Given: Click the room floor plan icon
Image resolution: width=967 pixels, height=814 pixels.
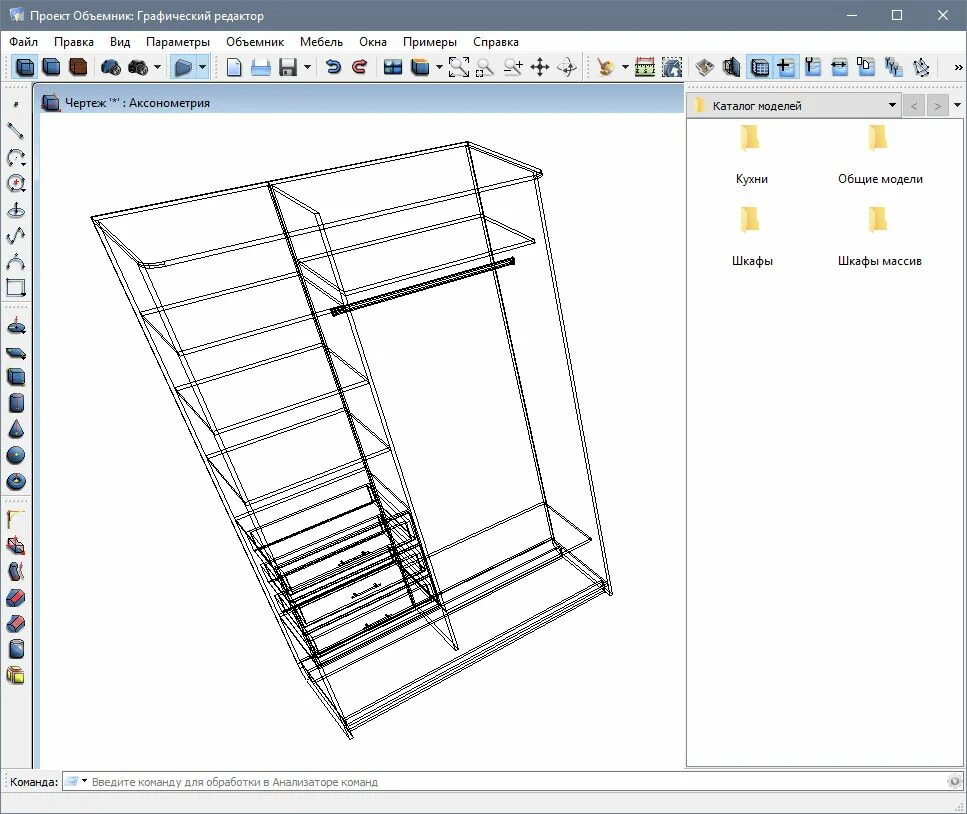Looking at the screenshot, I should [705, 67].
